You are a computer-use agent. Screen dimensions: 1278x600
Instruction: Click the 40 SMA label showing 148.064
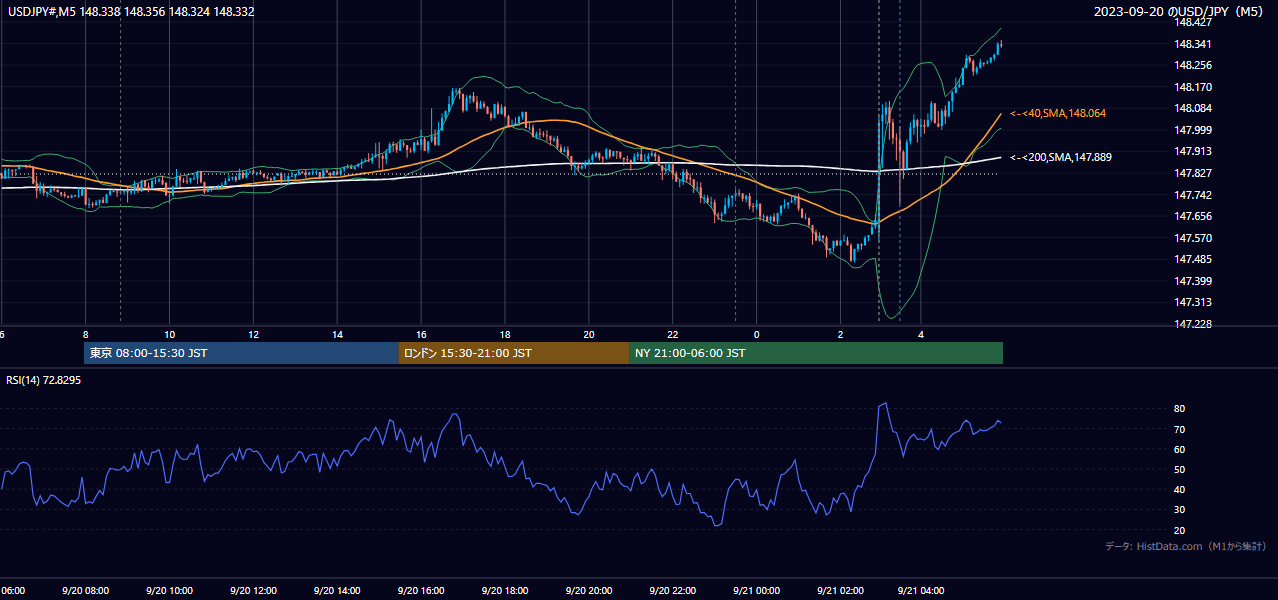point(1058,114)
